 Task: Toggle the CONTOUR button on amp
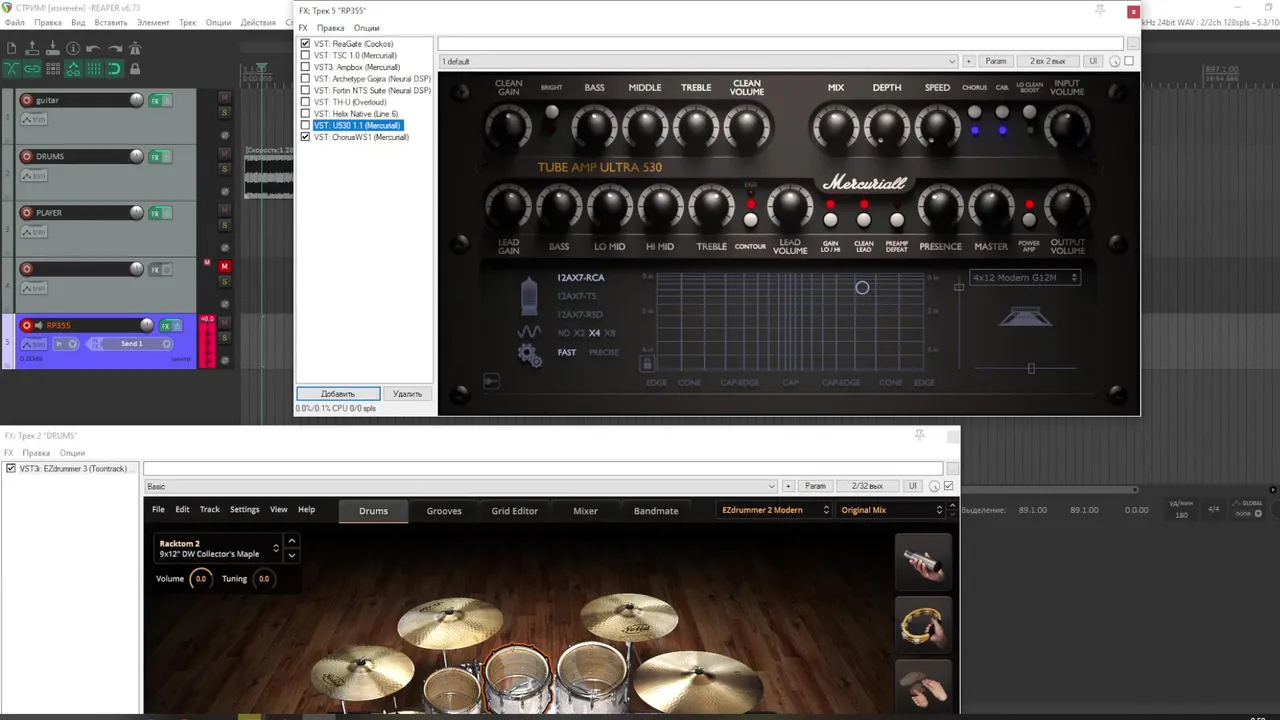(x=750, y=219)
